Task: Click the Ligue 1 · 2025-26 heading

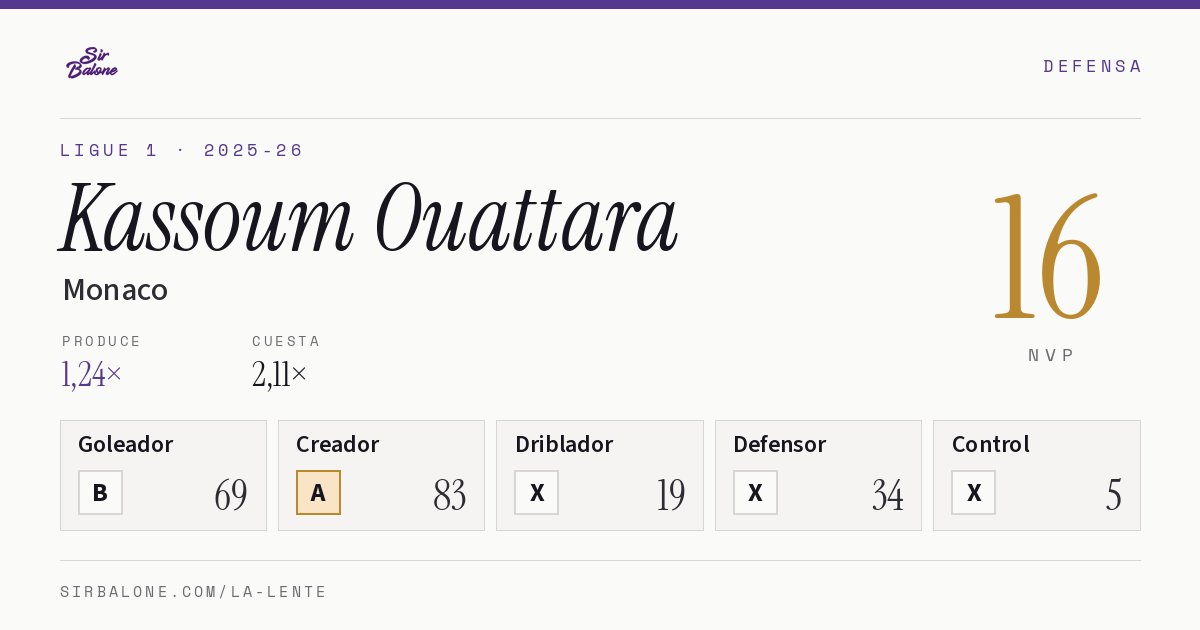Action: [182, 150]
